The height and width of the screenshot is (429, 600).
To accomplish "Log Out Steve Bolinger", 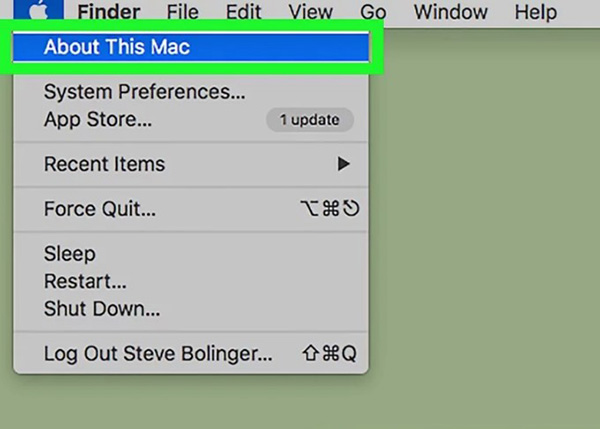I will 158,354.
